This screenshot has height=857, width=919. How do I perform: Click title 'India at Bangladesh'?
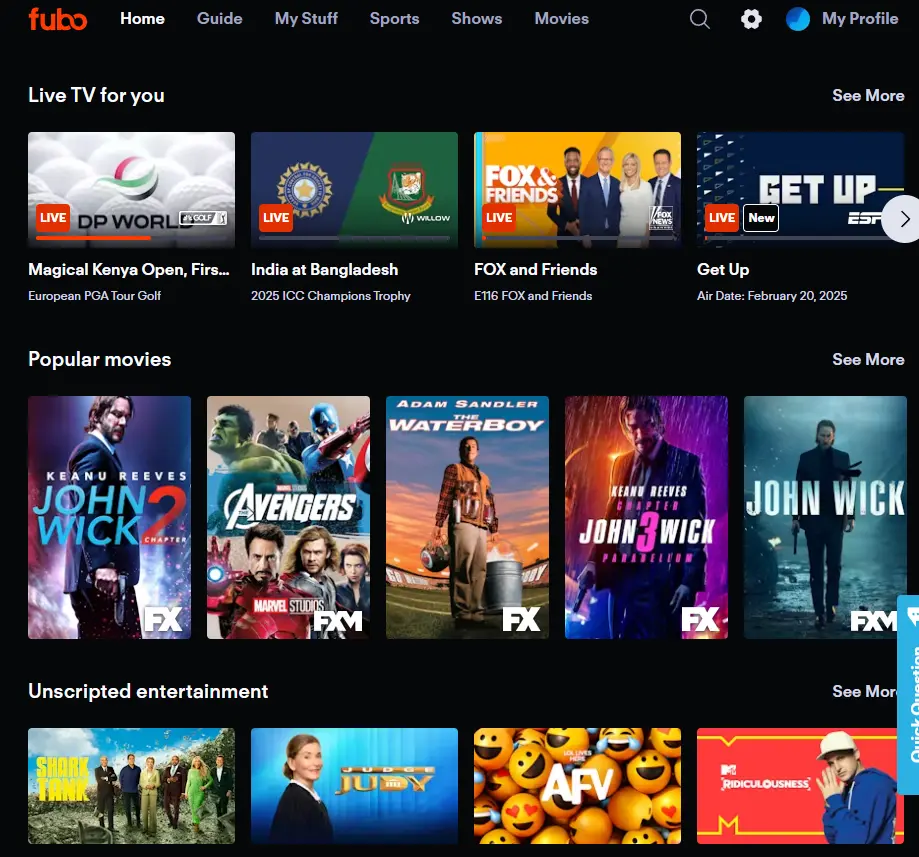(x=325, y=270)
